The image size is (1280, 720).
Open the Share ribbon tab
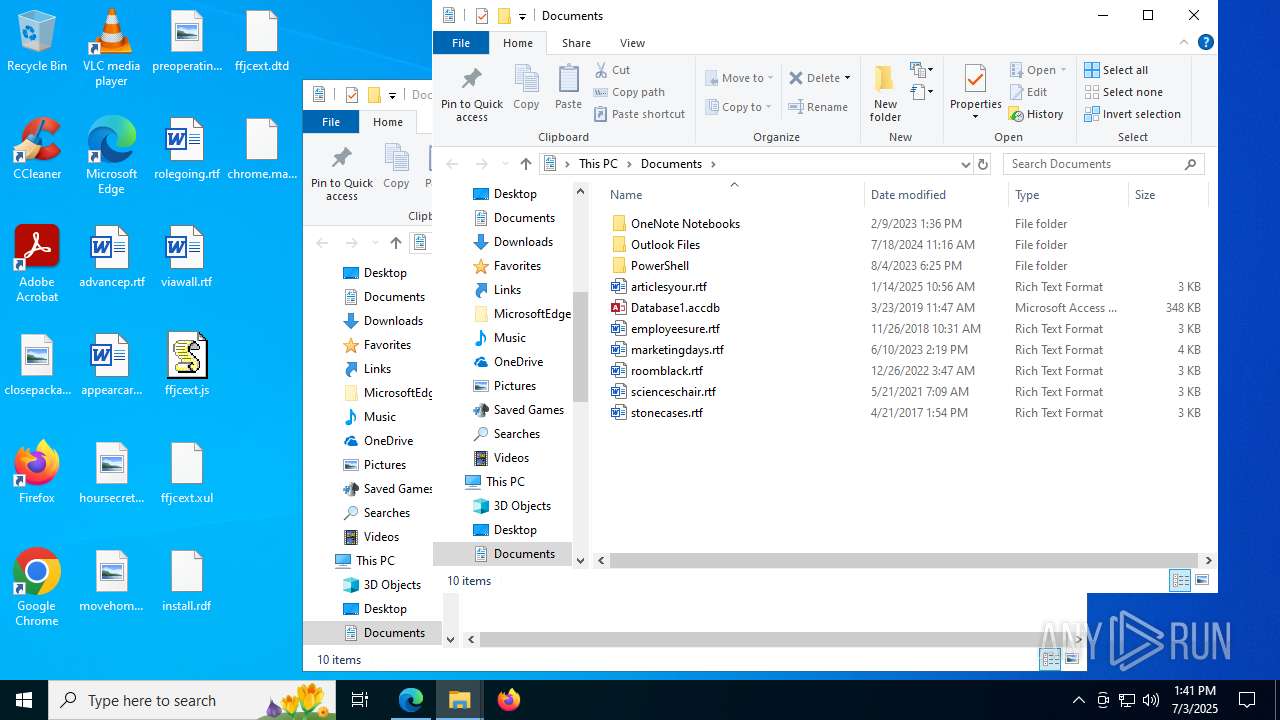pos(576,43)
